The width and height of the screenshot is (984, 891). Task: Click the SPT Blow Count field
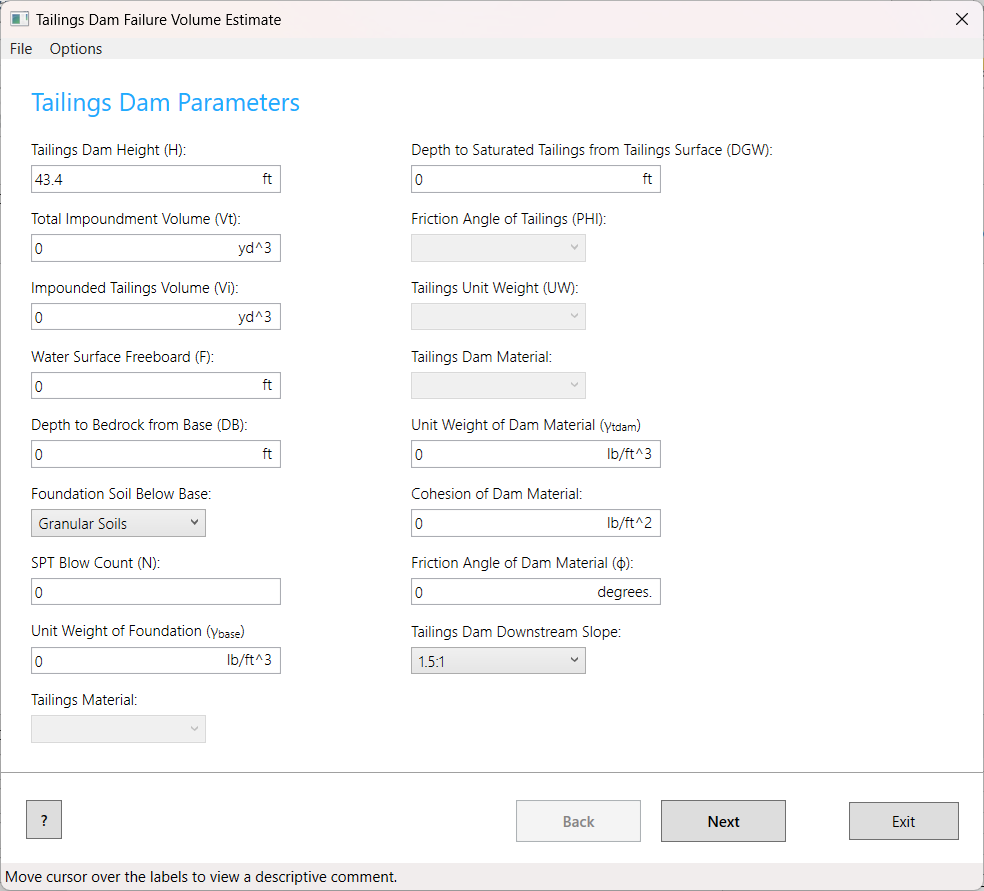pyautogui.click(x=155, y=592)
